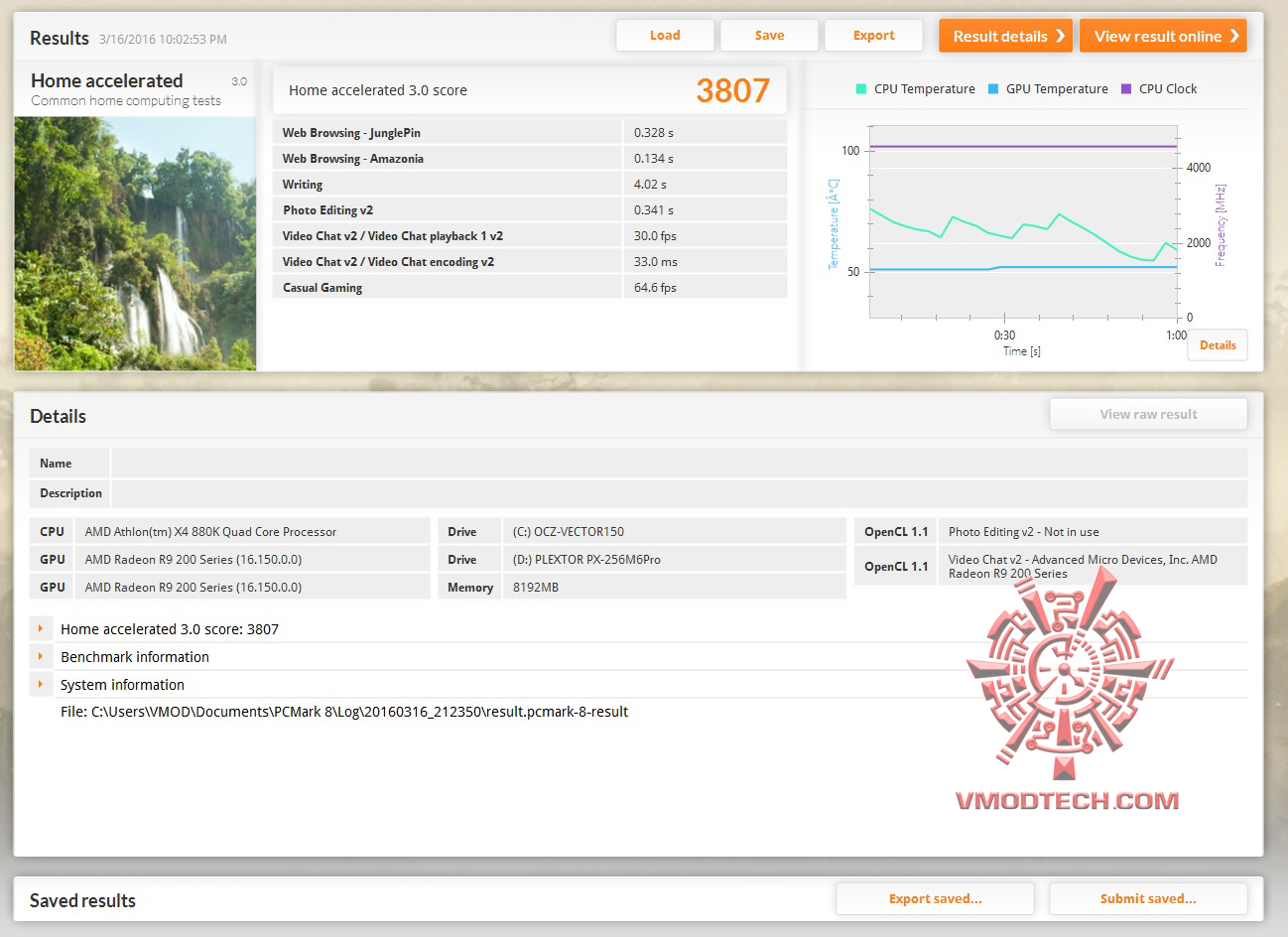Click Photo Editing v2 - Not in use text
The image size is (1288, 937).
pos(1024,532)
